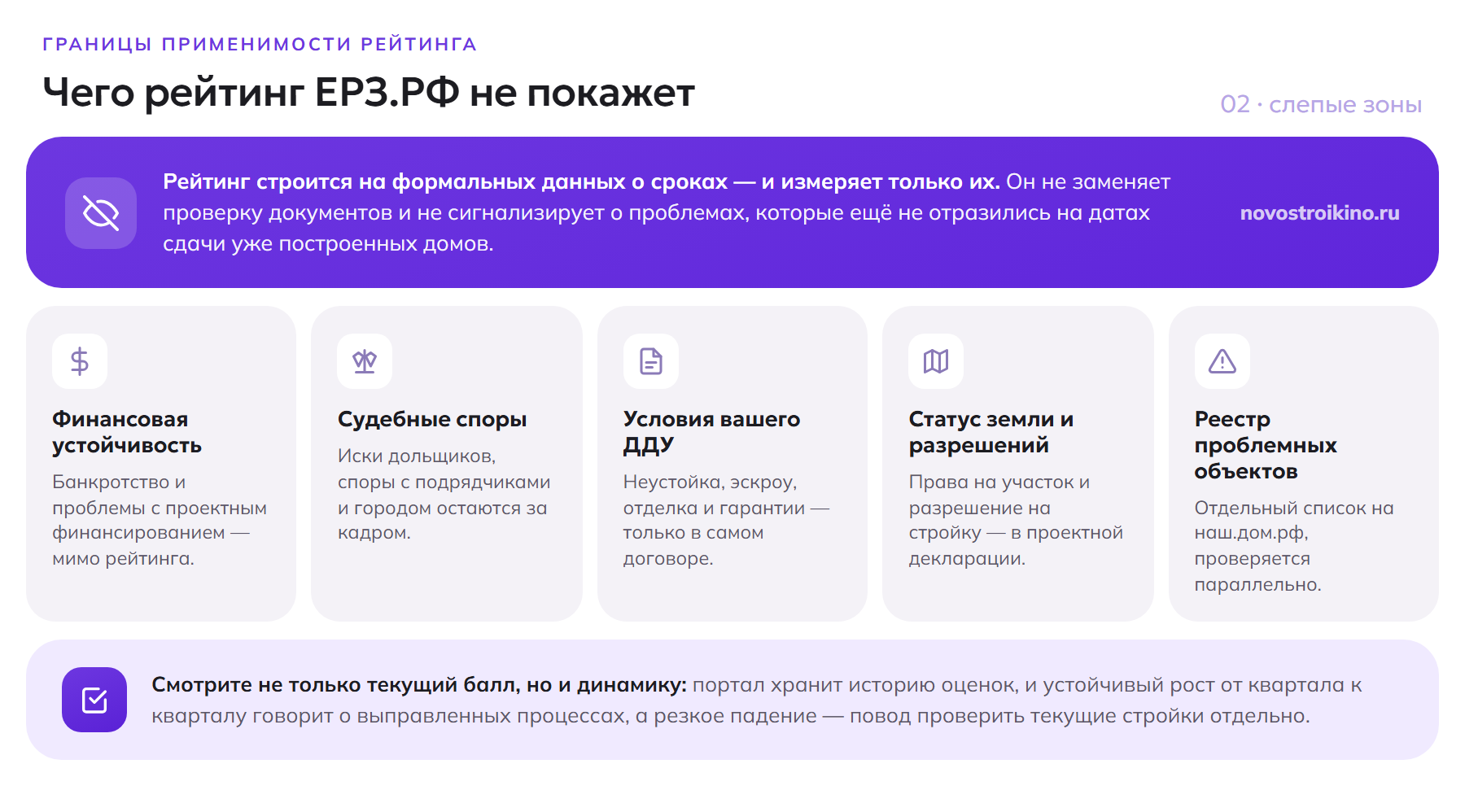Click the text about Банкротство и проблемы с финансированием
Screen dimensions: 1465x812
[160, 520]
